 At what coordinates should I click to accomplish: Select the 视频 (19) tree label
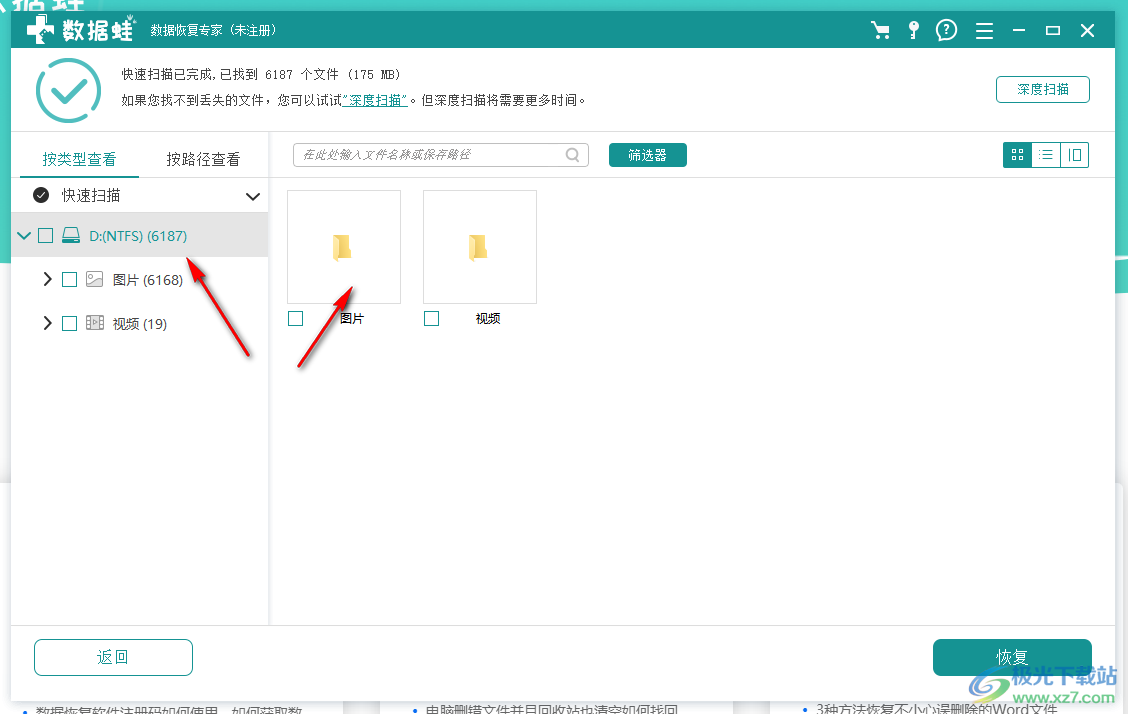pos(140,324)
